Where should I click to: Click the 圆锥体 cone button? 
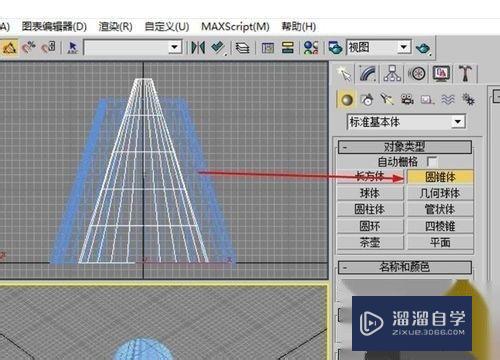tap(440, 176)
